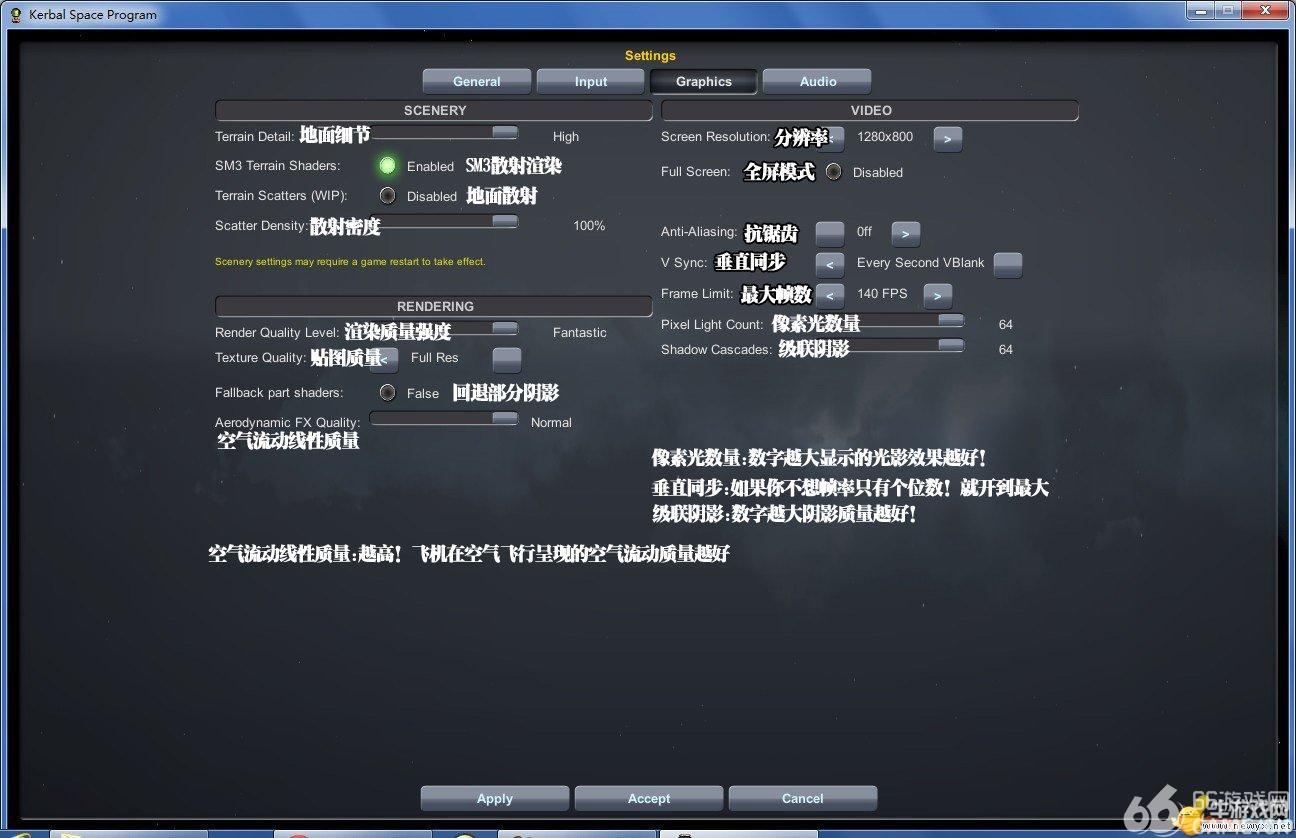Click the Pixel Light Count slider handle
The width and height of the screenshot is (1296, 838).
(951, 321)
